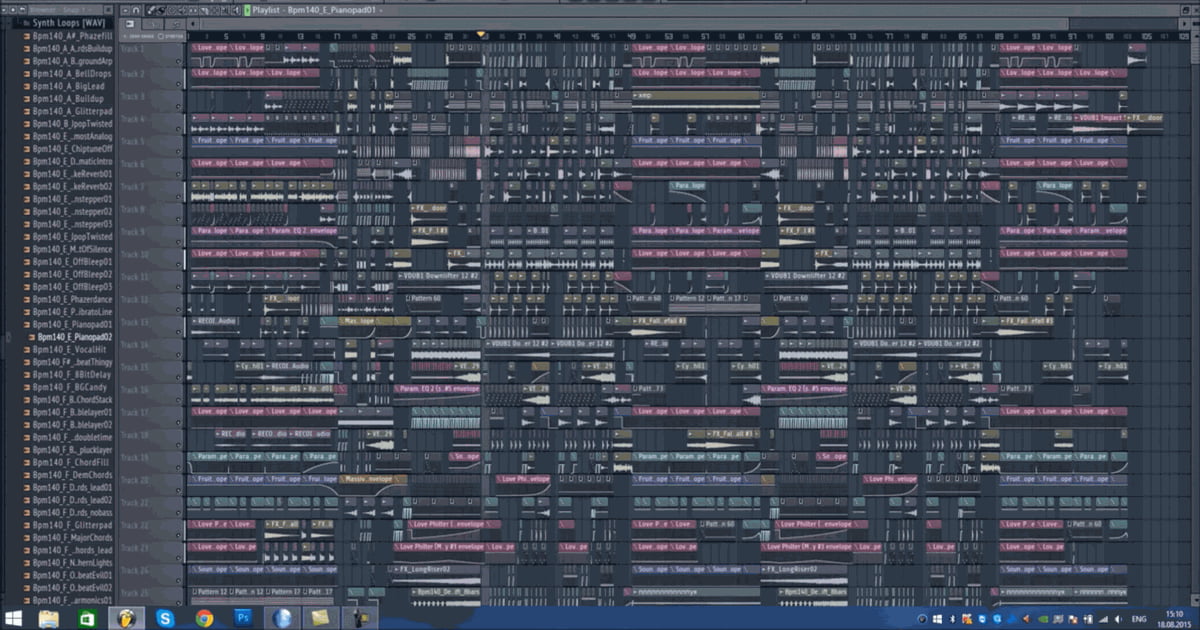This screenshot has width=1200, height=630.
Task: Mute Track 5 using its dot
Action: 179,151
